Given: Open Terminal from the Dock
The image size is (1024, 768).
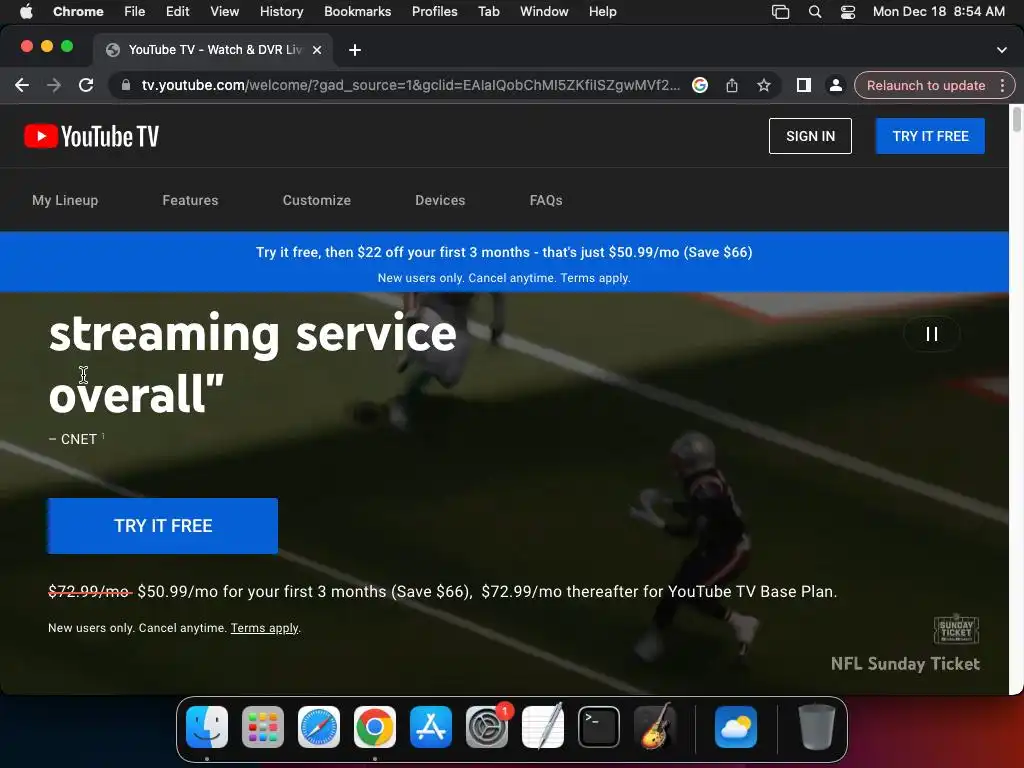Looking at the screenshot, I should tap(599, 727).
